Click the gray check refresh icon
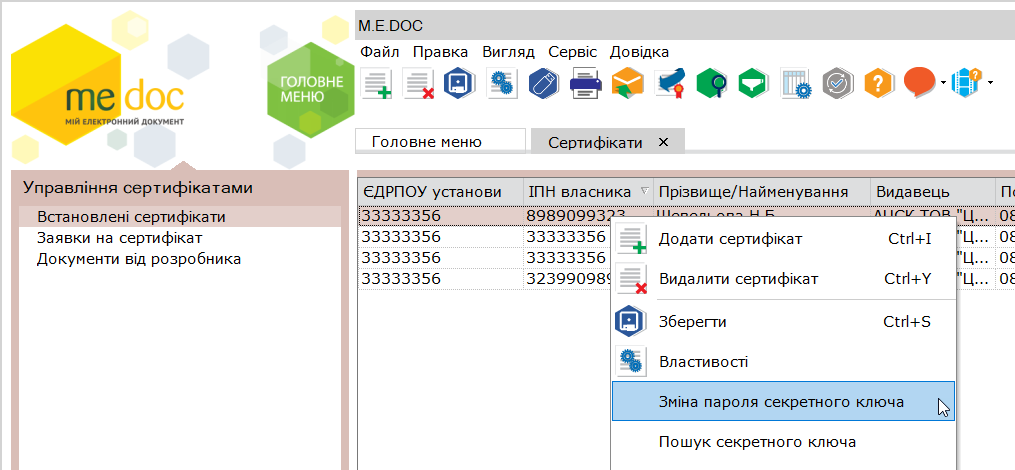 (x=838, y=84)
